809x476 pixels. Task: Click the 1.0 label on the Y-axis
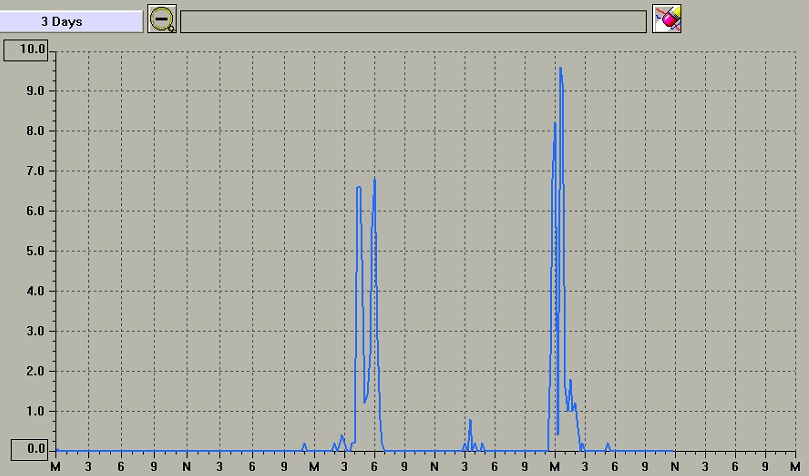[35, 411]
